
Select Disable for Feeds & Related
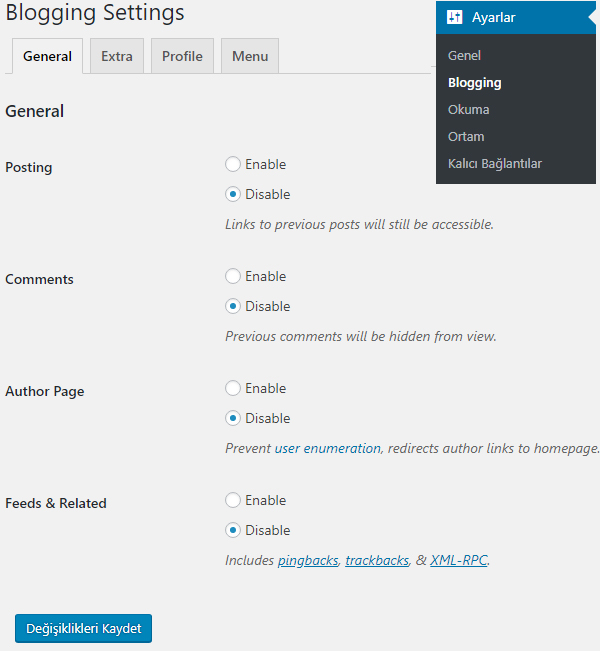233,530
